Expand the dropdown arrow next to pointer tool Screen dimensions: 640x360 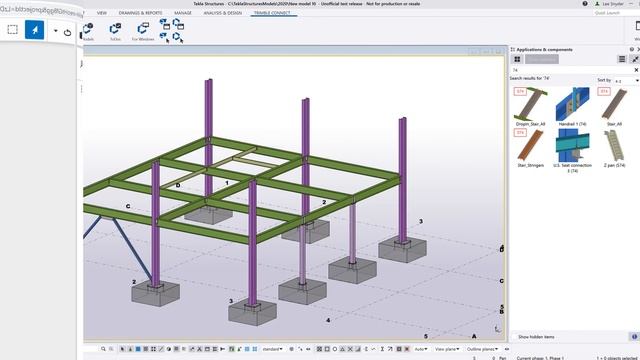pyautogui.click(x=56, y=31)
